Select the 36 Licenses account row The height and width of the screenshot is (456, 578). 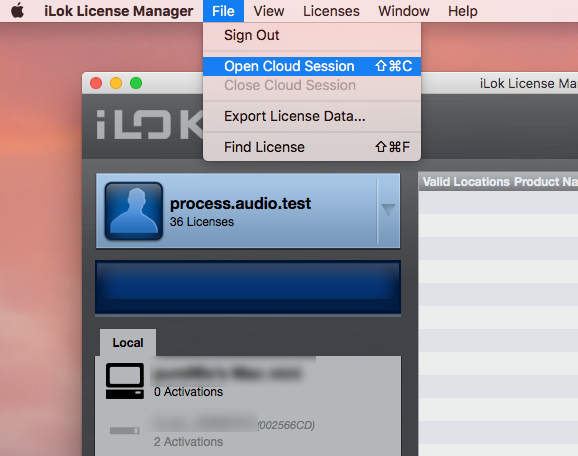pos(248,211)
